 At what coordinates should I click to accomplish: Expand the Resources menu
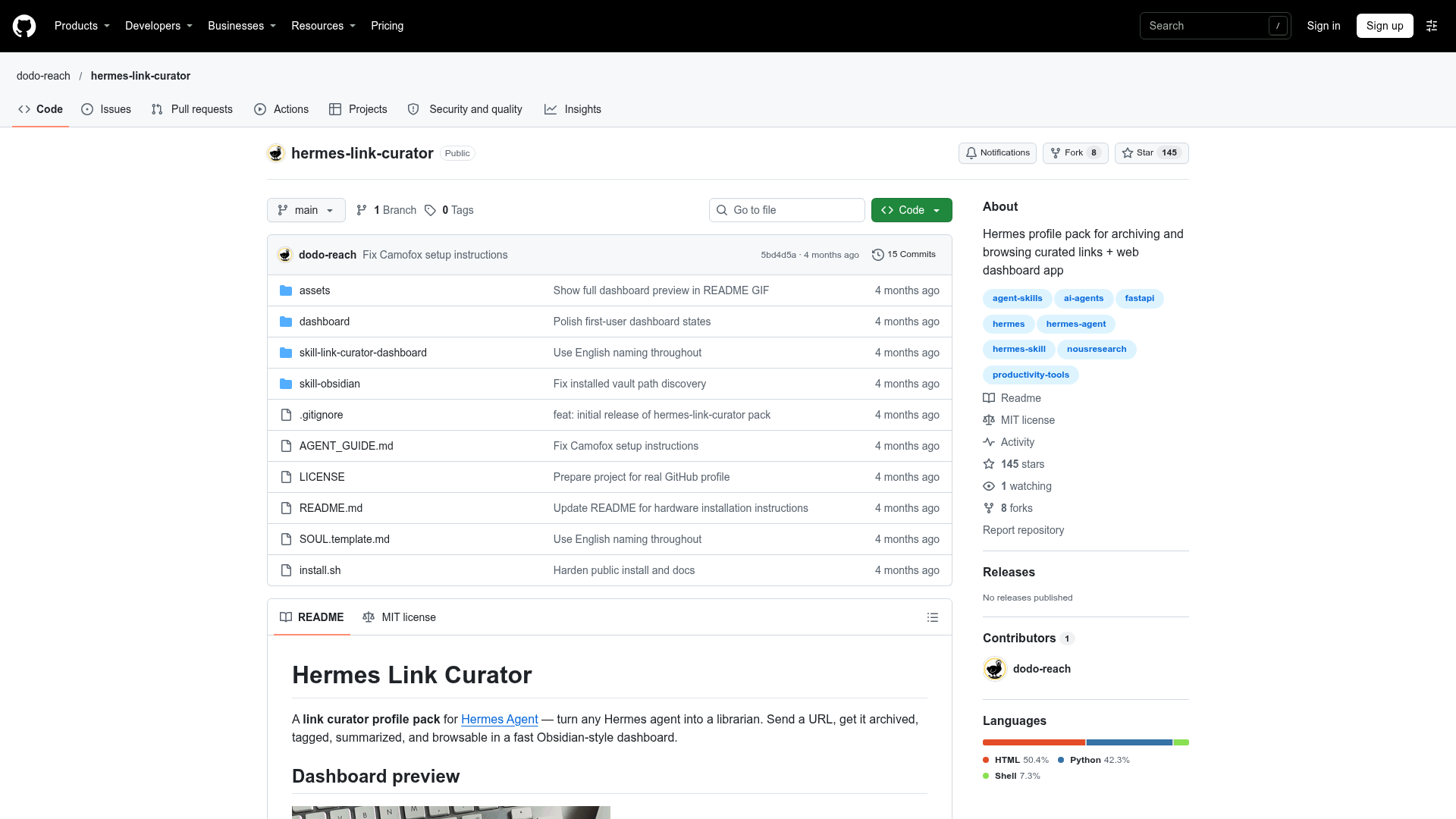pos(323,26)
